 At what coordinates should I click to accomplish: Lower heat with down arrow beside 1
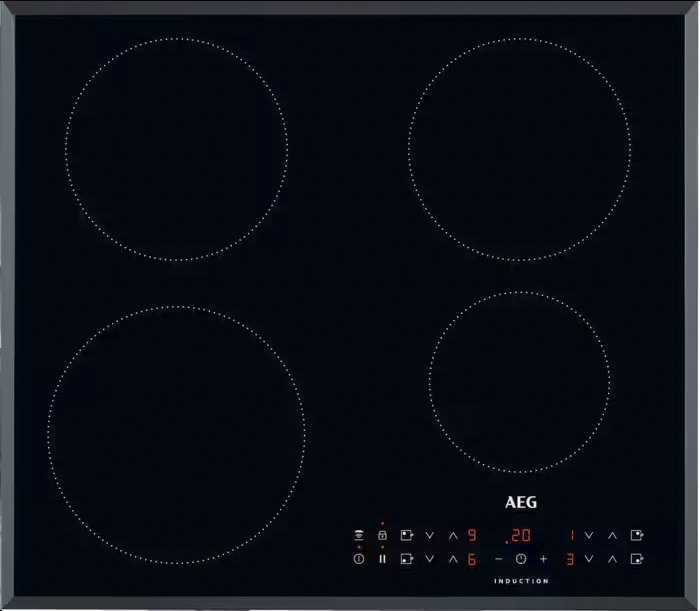click(x=589, y=535)
